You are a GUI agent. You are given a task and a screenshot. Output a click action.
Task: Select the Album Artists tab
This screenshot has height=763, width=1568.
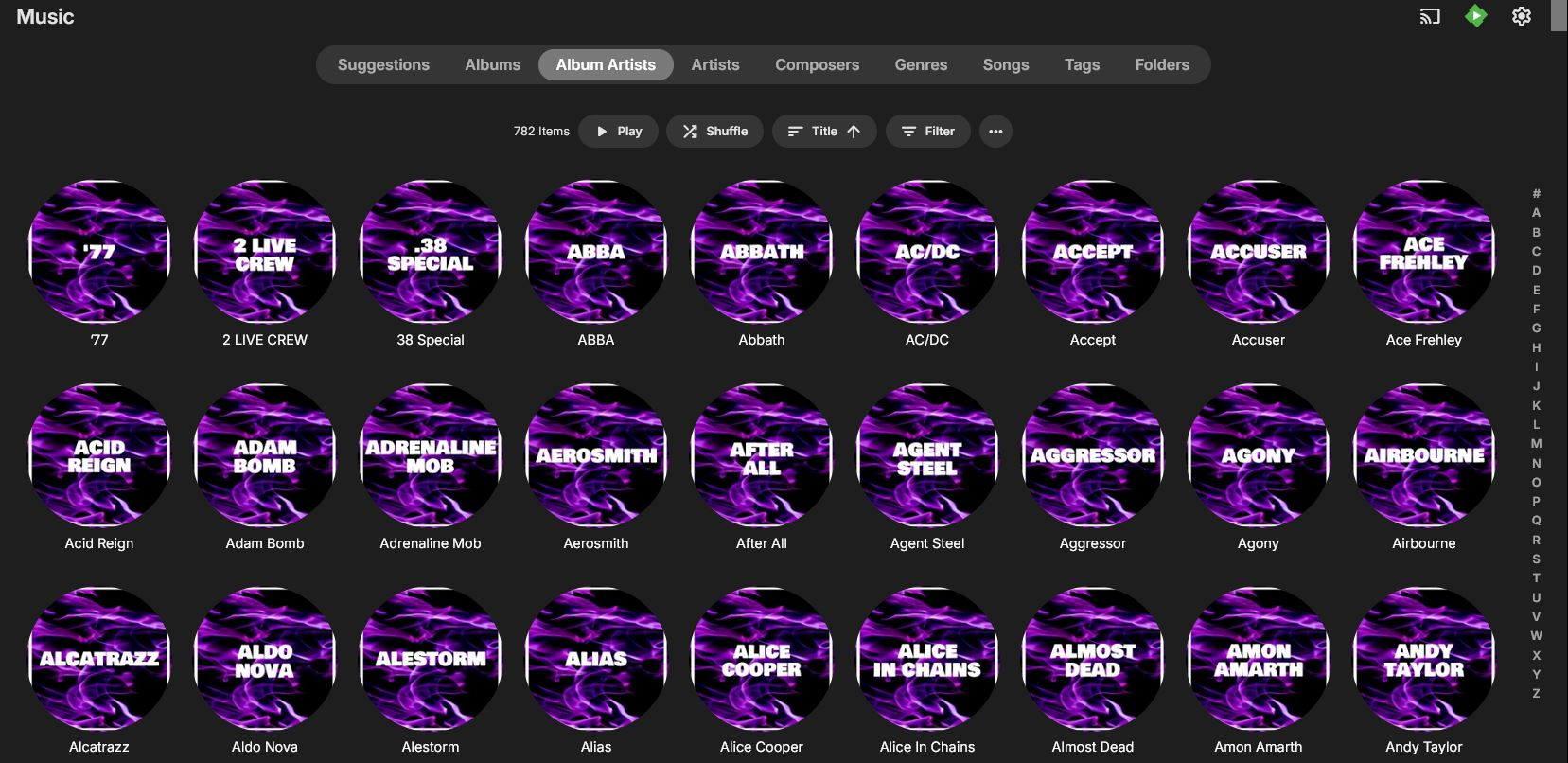pyautogui.click(x=606, y=64)
